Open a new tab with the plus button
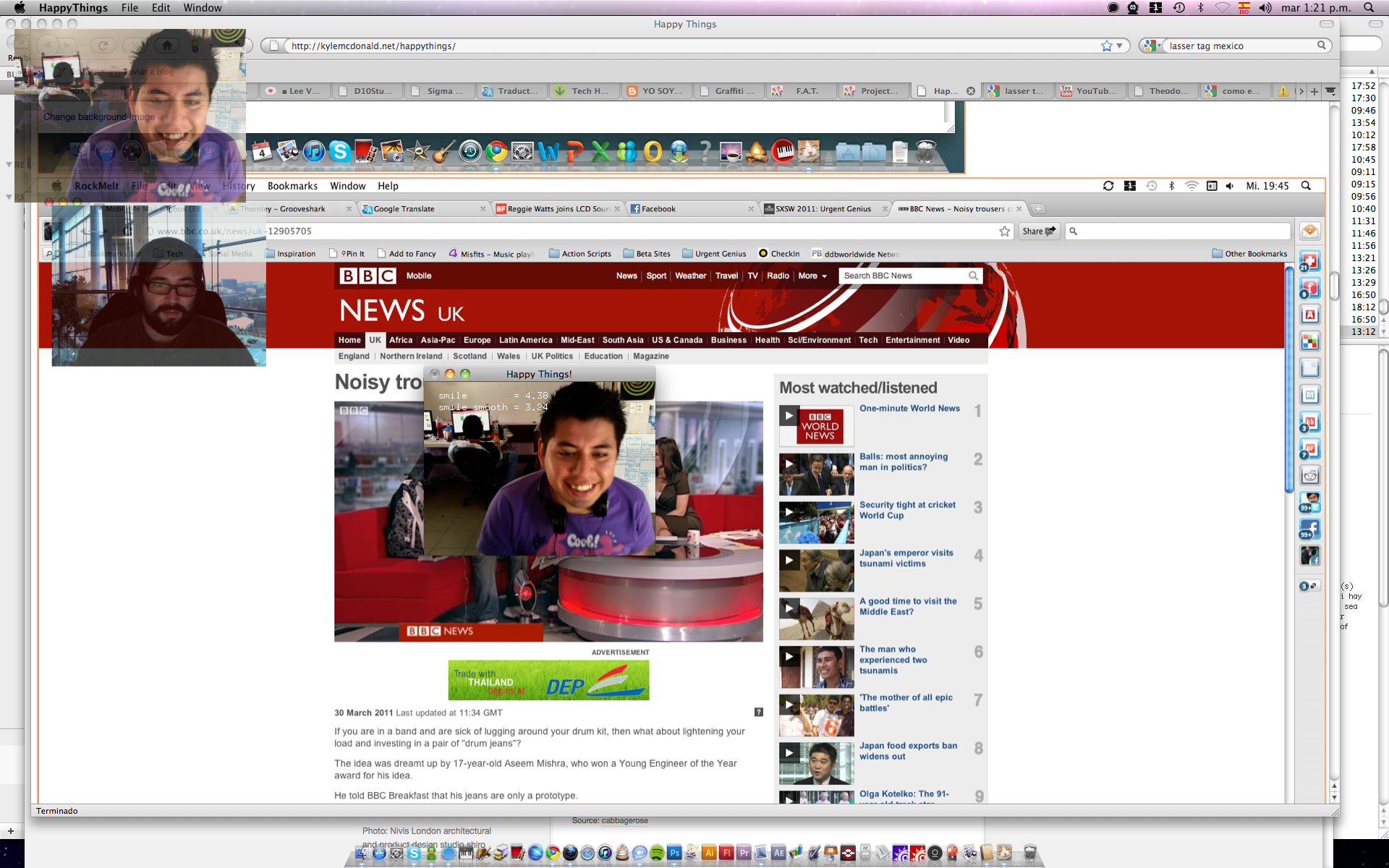Screen dimensions: 1389x868 [x=1314, y=91]
